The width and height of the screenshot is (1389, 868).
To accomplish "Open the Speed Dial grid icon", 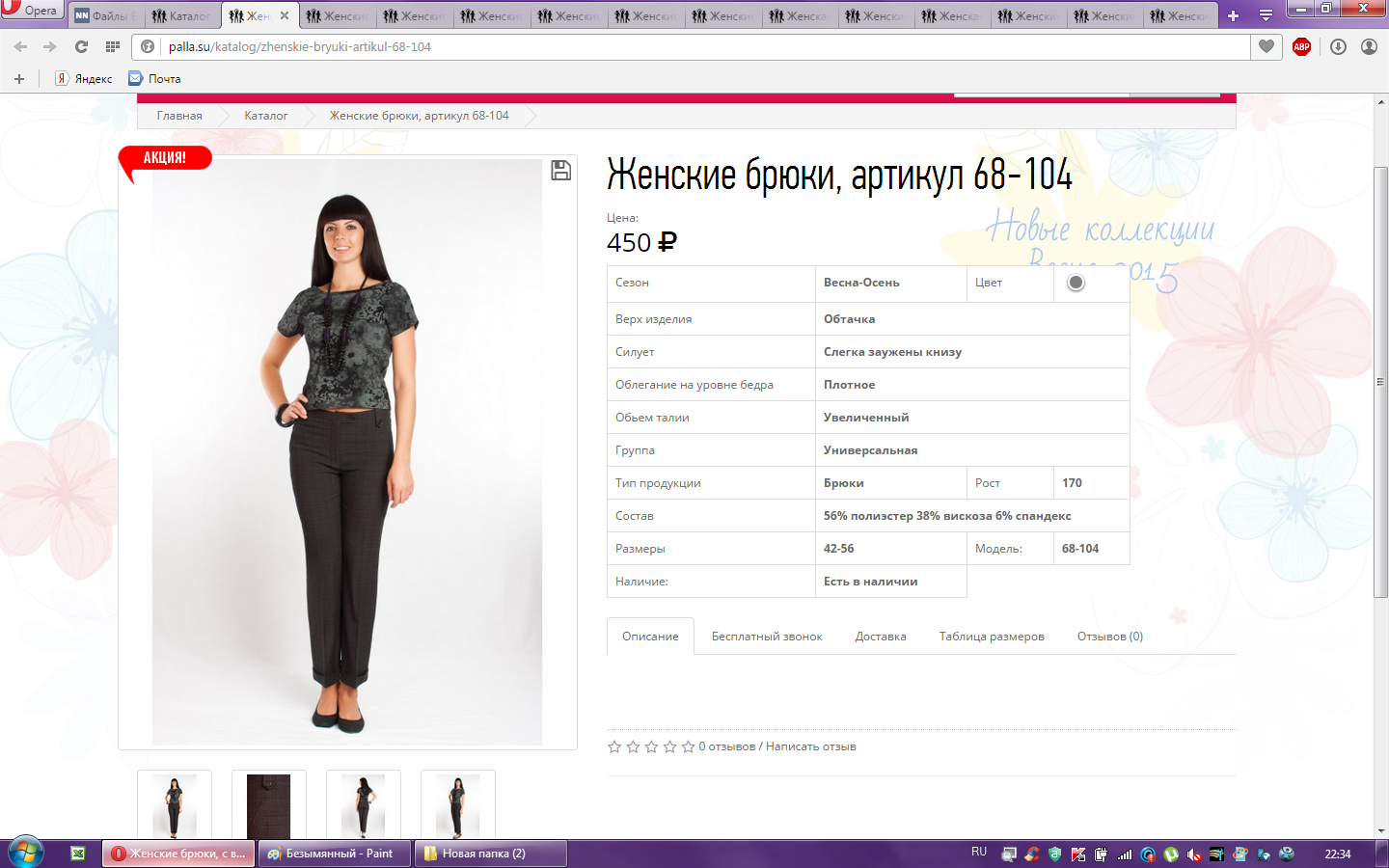I will pos(113,46).
